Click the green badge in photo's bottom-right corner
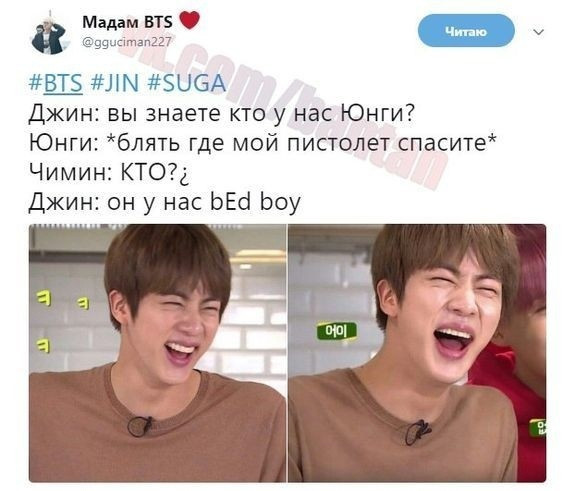This screenshot has width=563, height=491. click(538, 427)
